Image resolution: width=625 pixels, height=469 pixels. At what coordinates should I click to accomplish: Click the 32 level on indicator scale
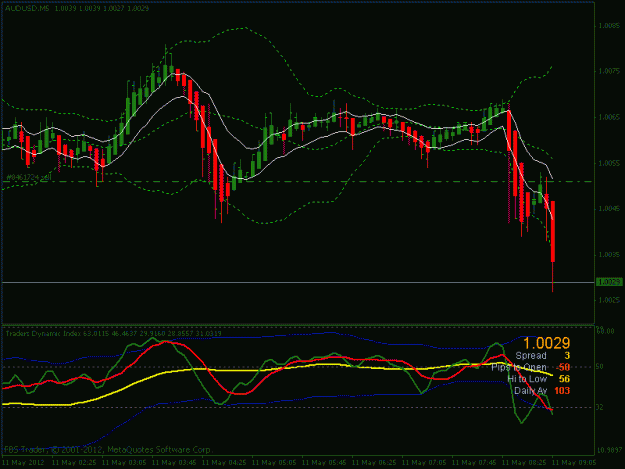[599, 407]
